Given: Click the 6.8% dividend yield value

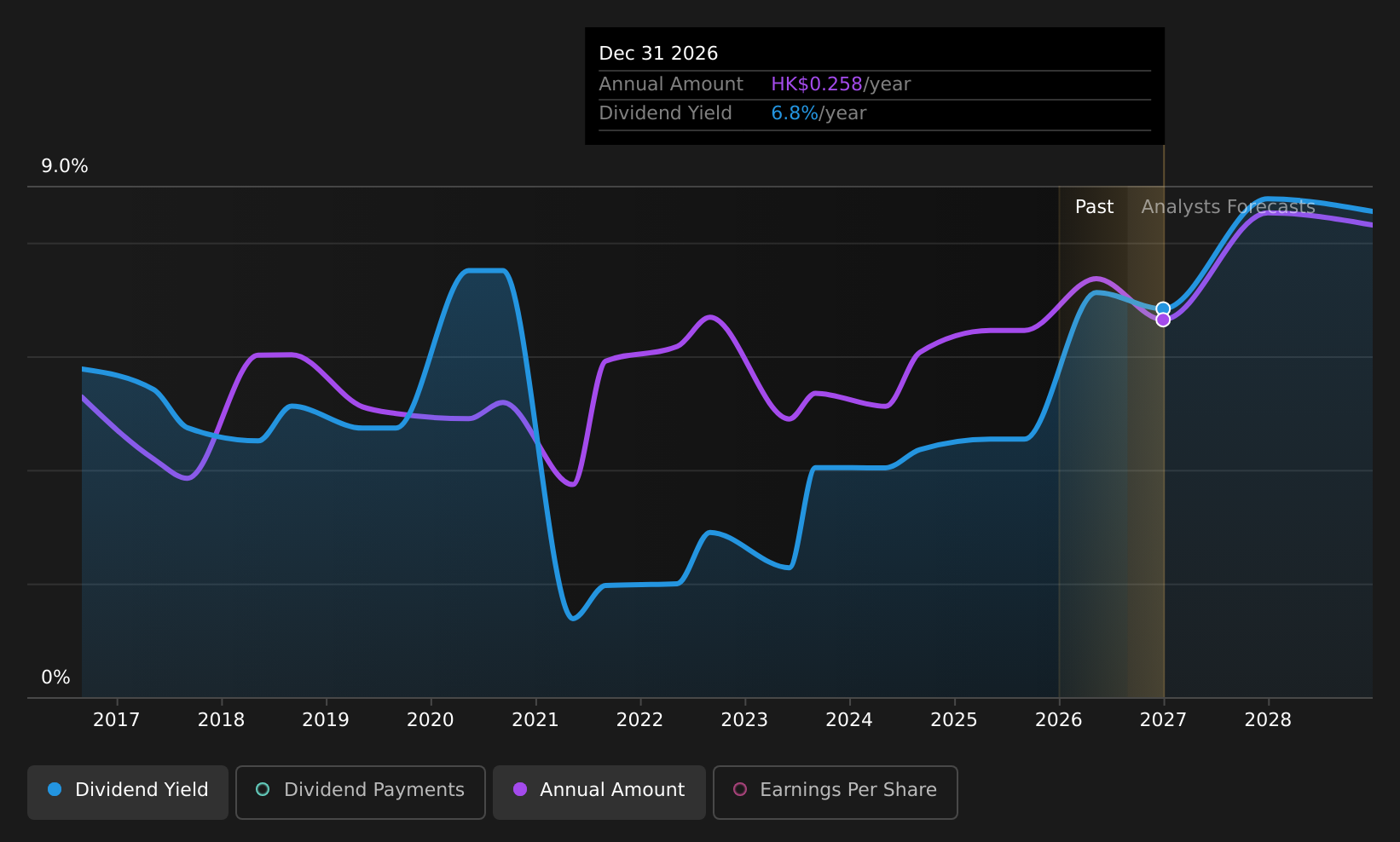Looking at the screenshot, I should click(x=795, y=113).
